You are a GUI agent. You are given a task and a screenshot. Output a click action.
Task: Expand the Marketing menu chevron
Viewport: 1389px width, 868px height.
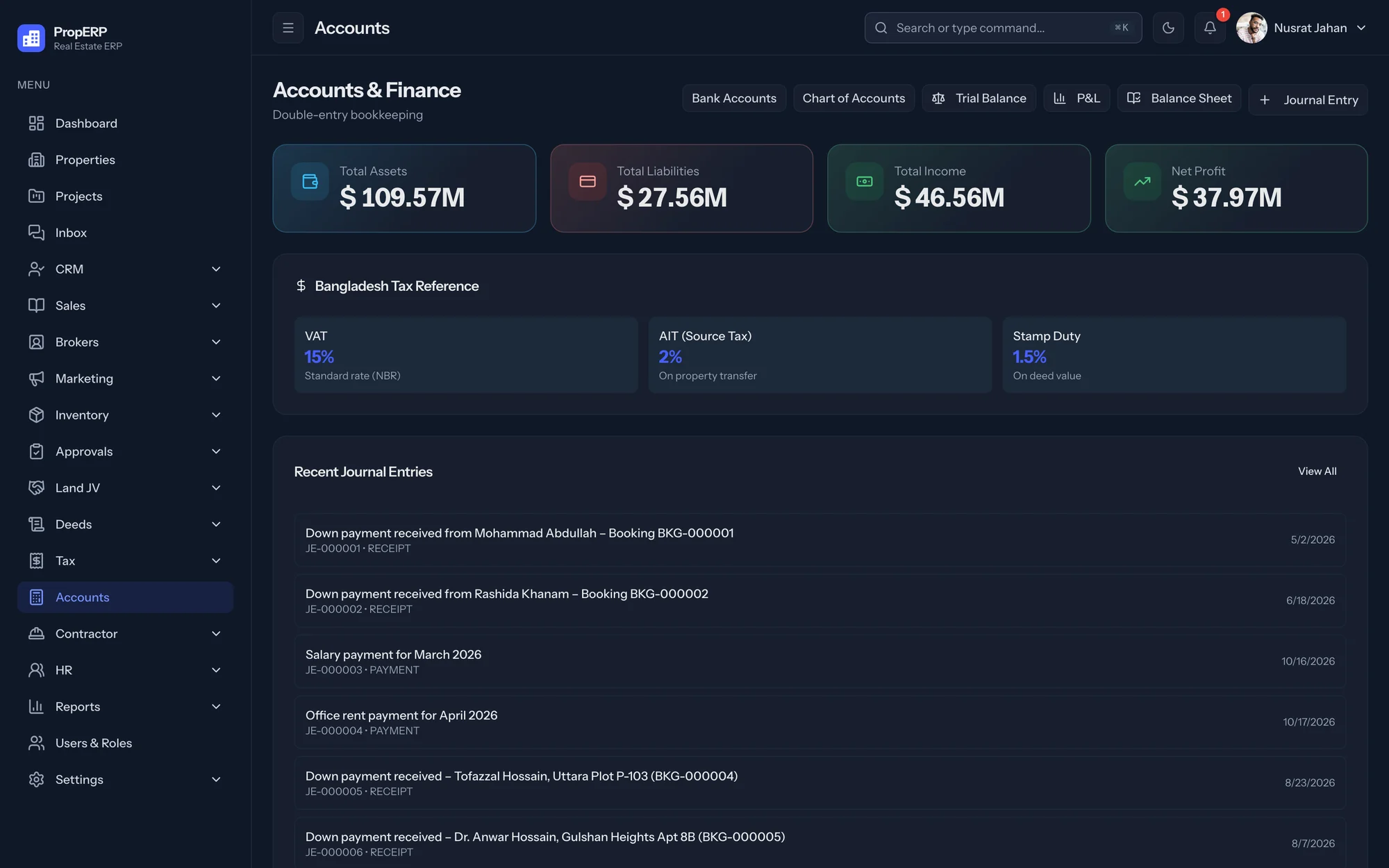216,378
